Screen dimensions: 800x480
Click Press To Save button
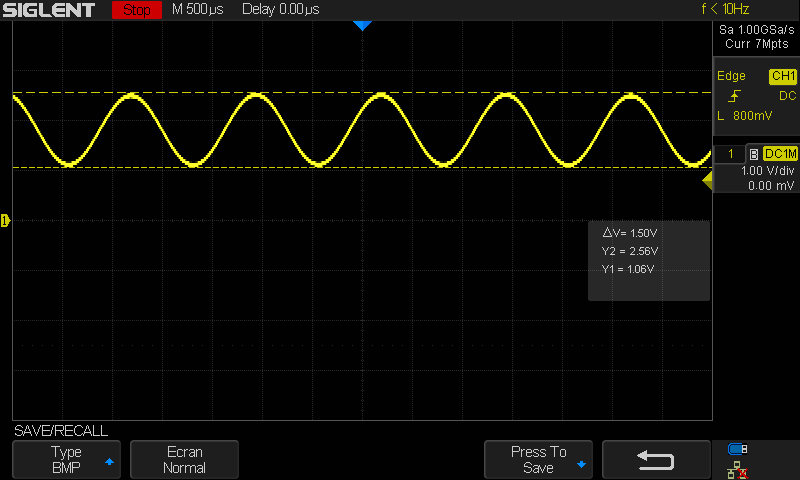click(538, 460)
